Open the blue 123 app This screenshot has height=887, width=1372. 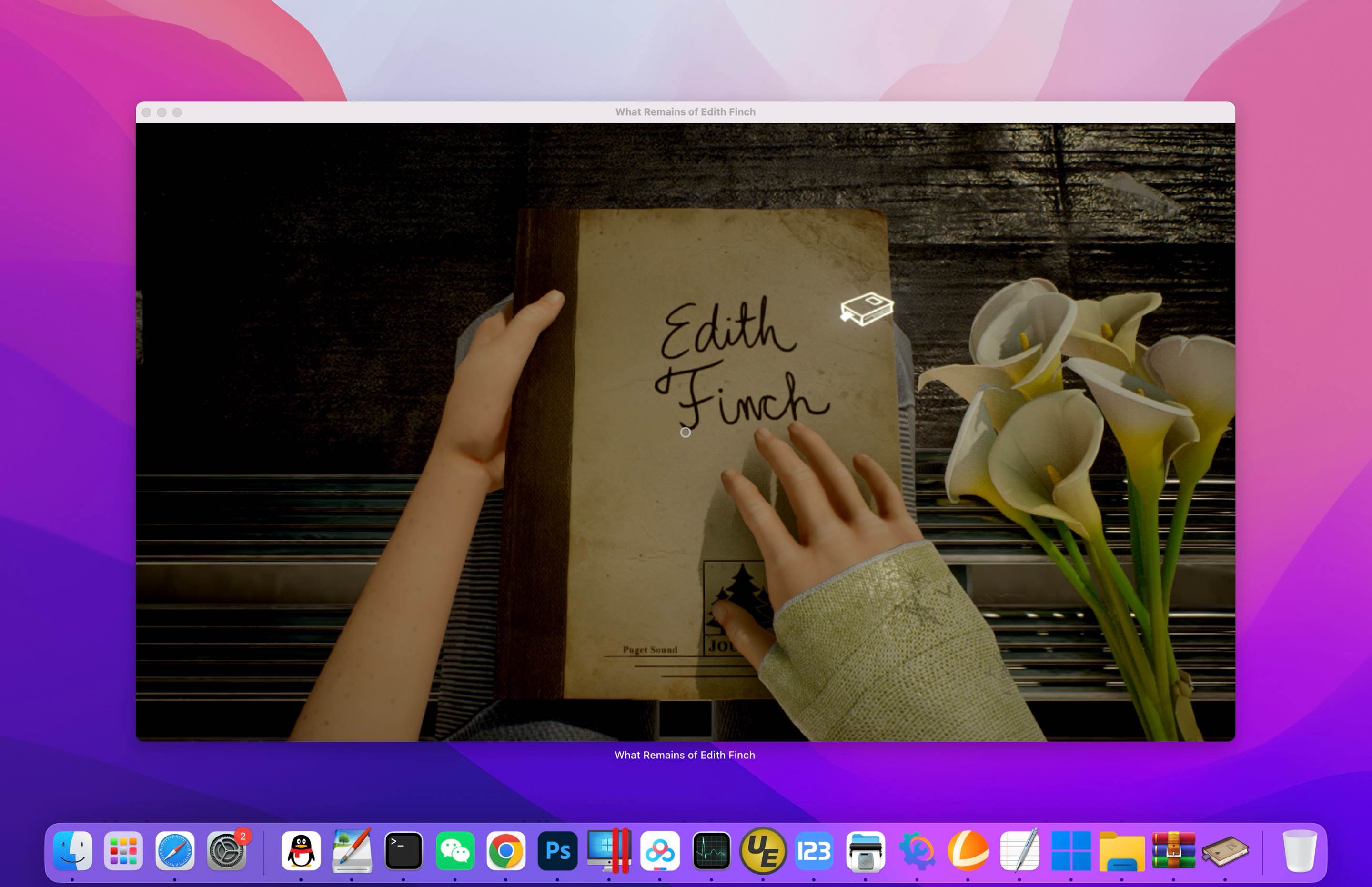(814, 851)
